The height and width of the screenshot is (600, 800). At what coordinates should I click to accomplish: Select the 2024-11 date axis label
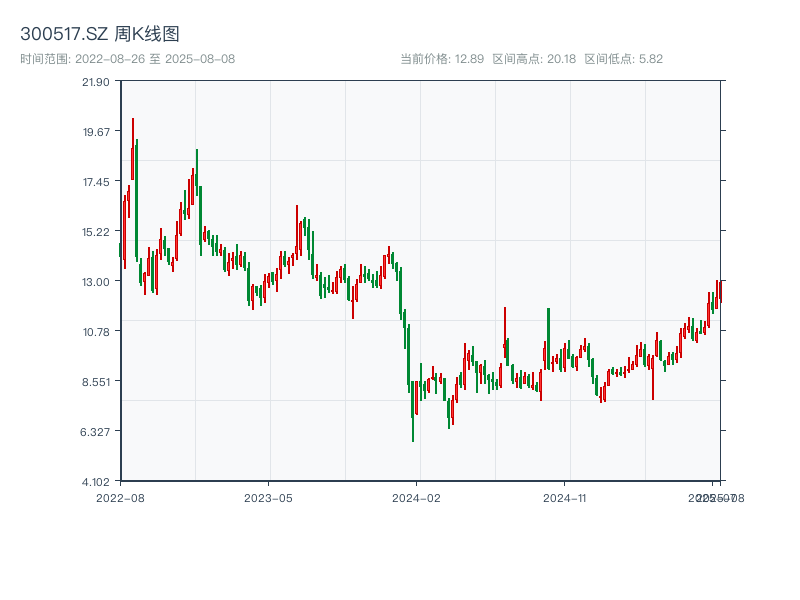565,497
